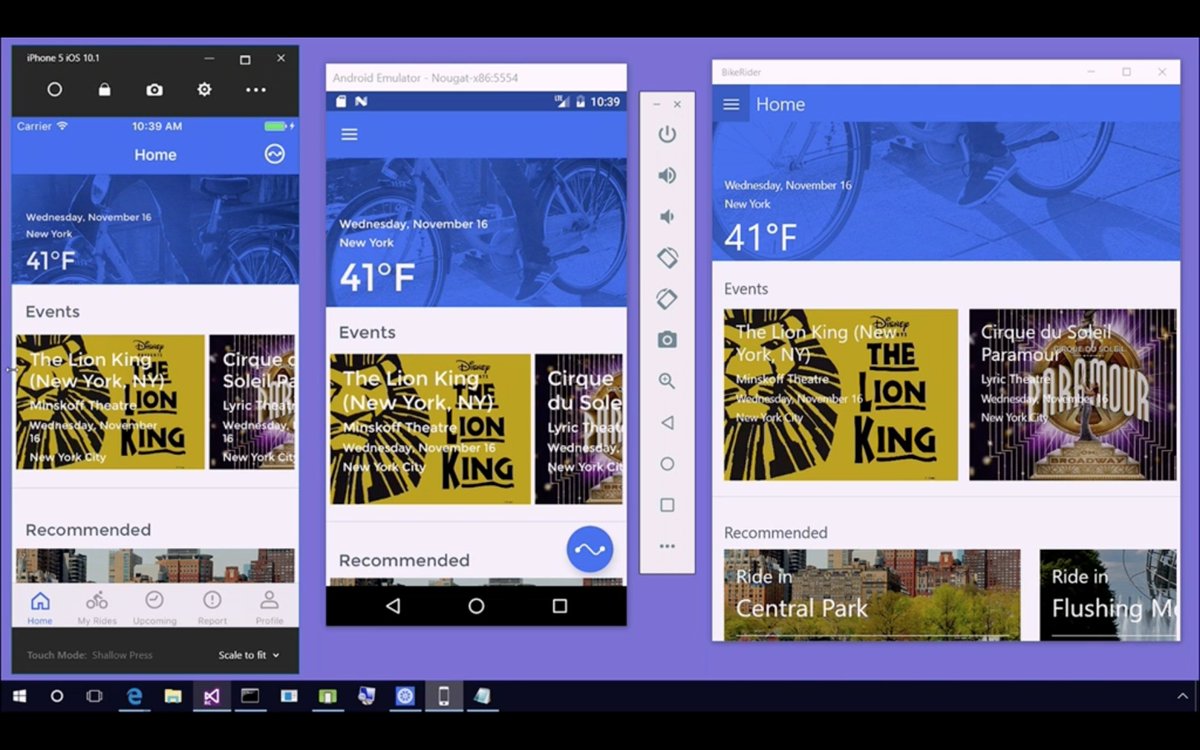The width and height of the screenshot is (1200, 750).
Task: Click Cortana circle on taskbar
Action: (x=57, y=696)
